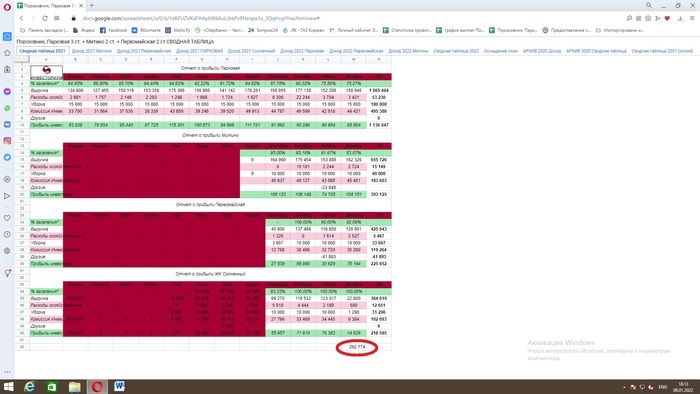
Task: Open the page zoom magnifier icon in address bar
Action: pos(629,18)
